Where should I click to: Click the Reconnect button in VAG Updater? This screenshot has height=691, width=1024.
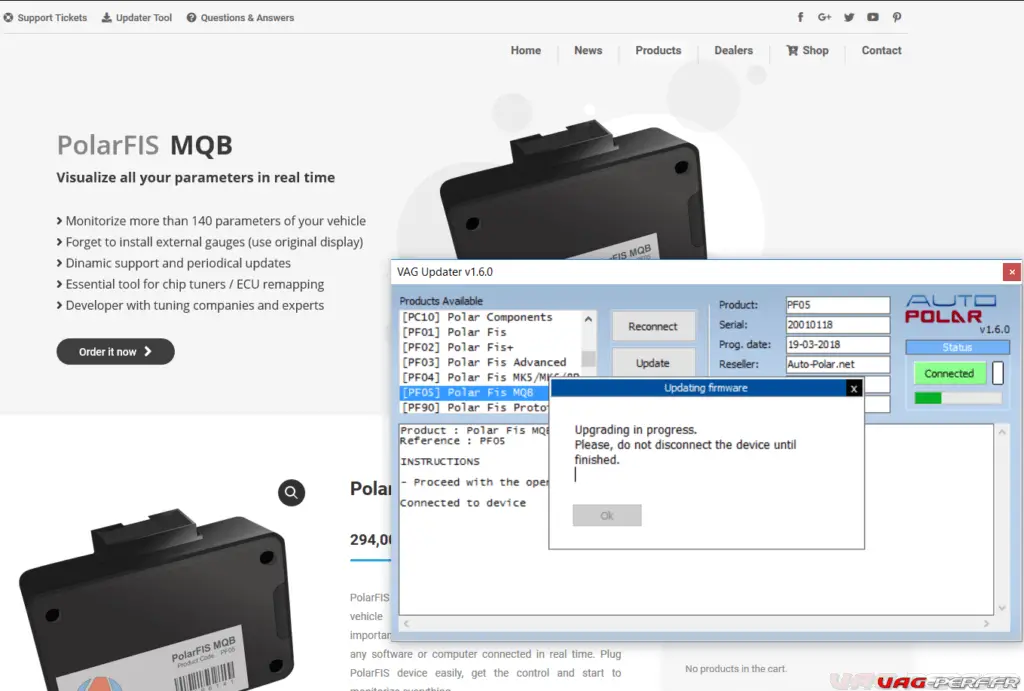653,327
